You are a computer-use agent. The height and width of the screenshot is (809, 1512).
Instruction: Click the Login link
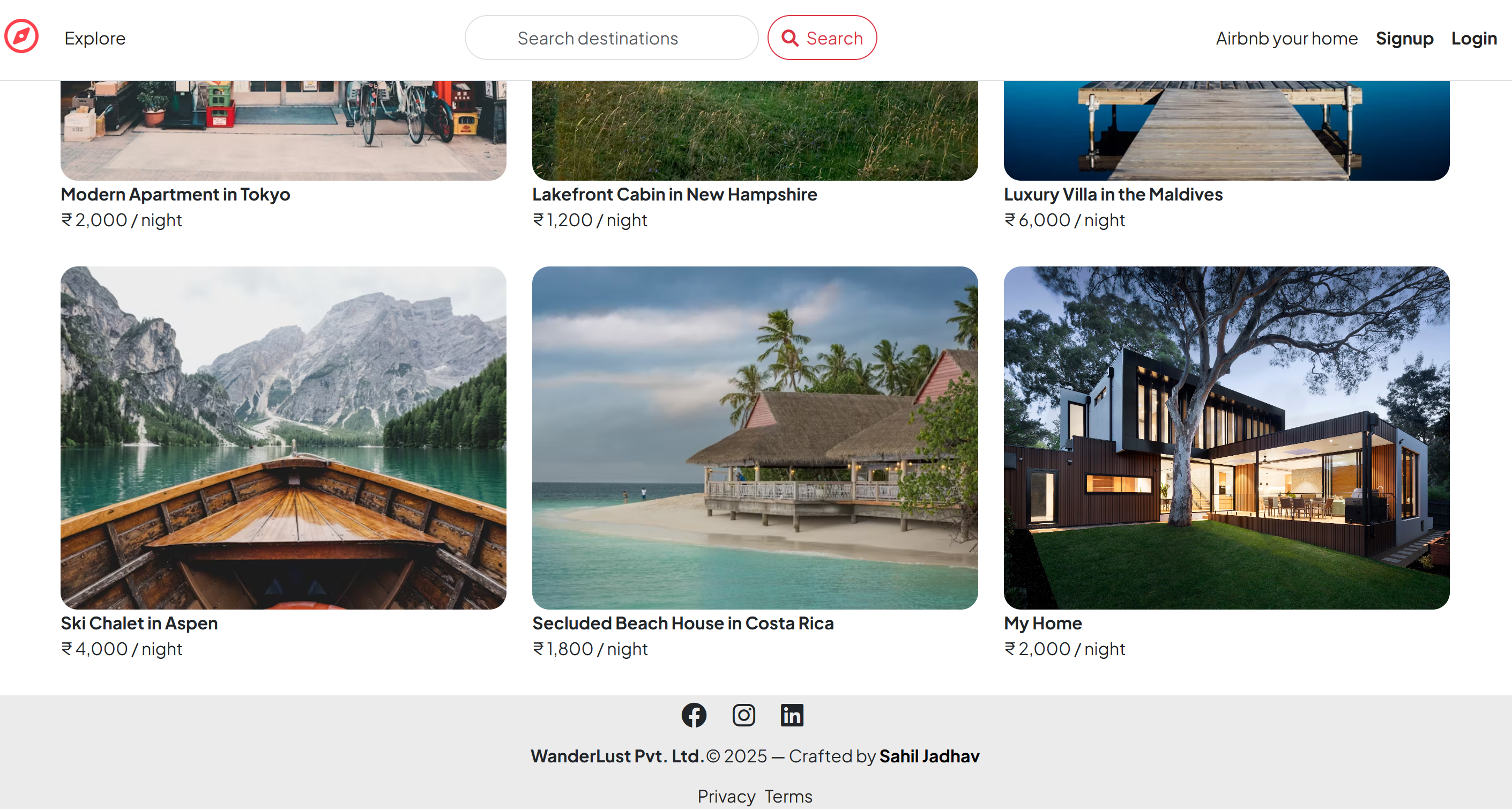[1473, 38]
